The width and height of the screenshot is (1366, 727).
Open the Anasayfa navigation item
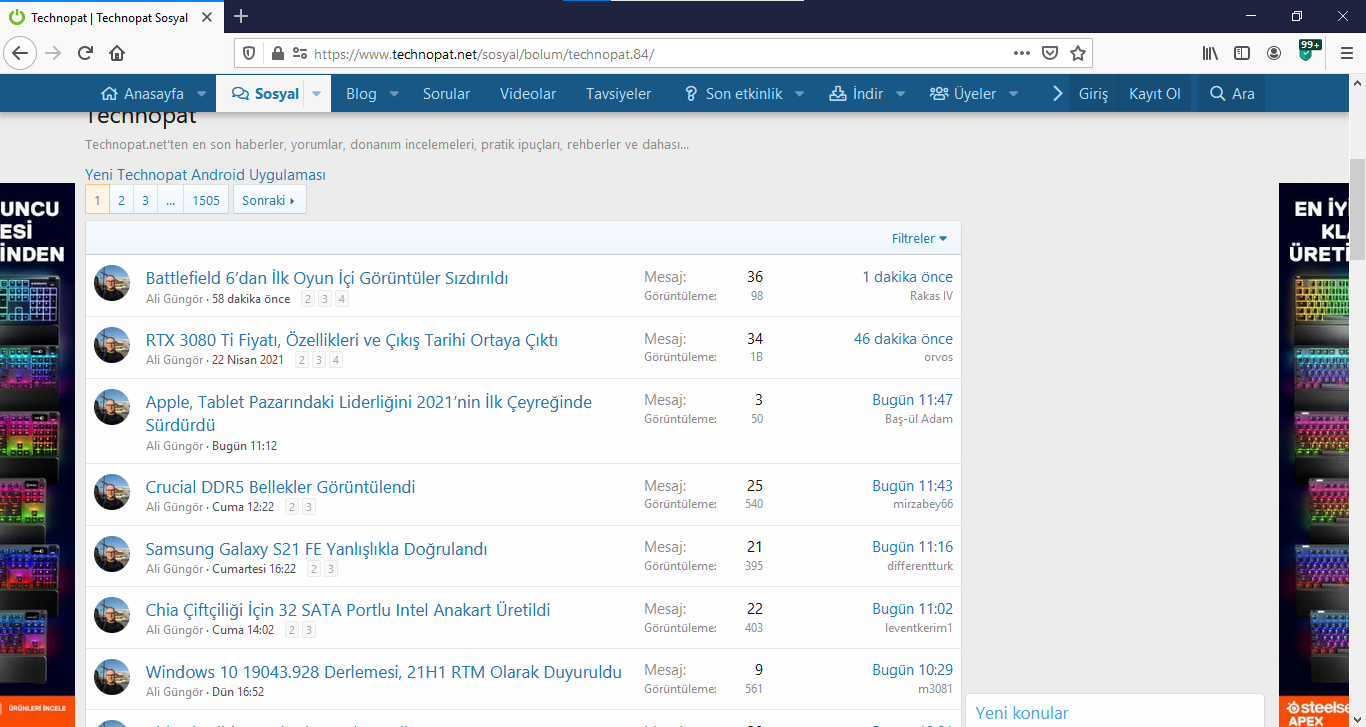tap(142, 94)
